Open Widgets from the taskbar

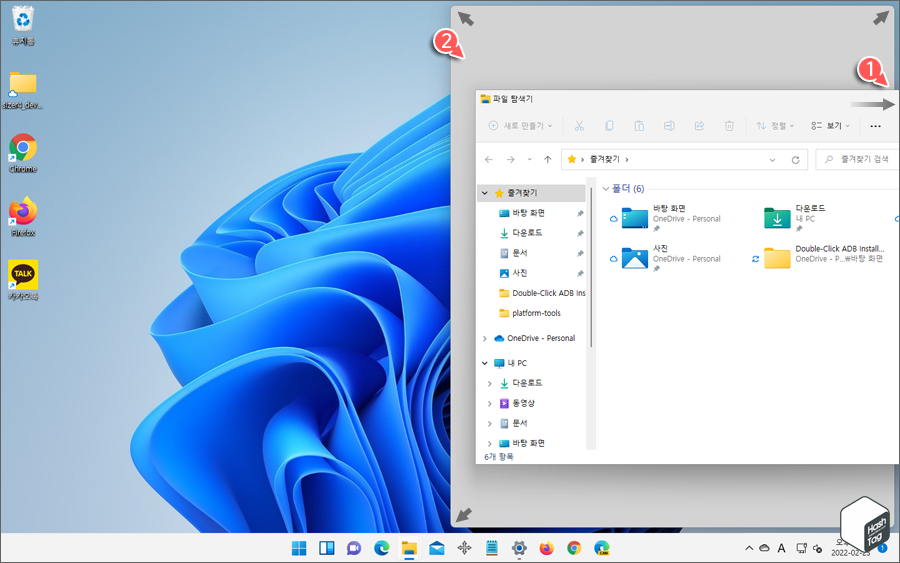[327, 549]
